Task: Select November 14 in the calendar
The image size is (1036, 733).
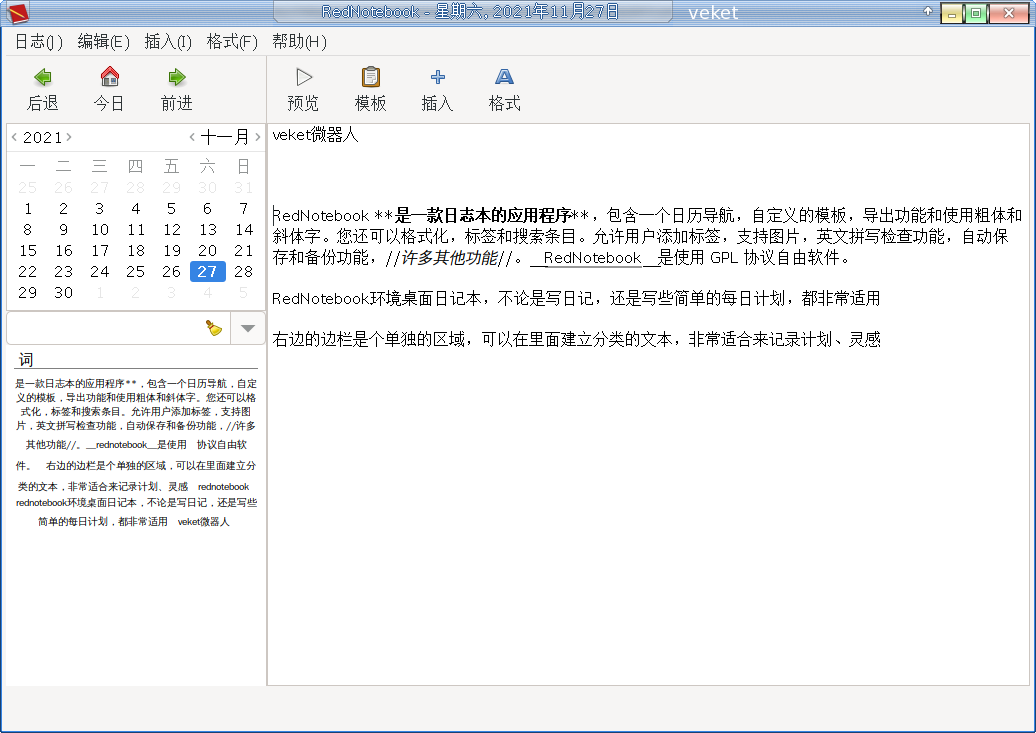Action: point(244,229)
